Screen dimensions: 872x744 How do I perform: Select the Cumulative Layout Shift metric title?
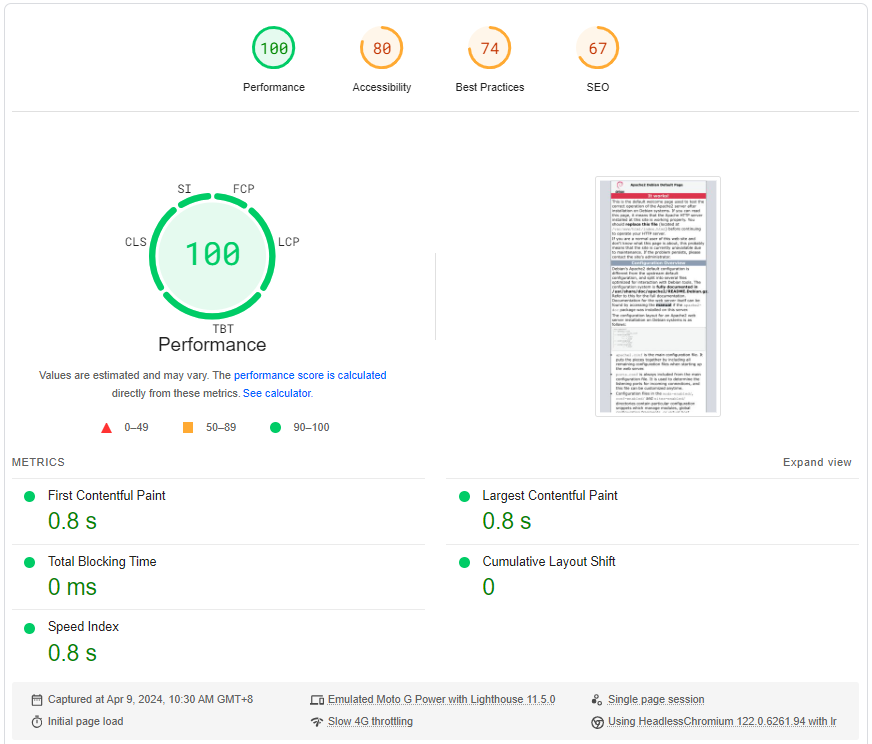click(548, 562)
